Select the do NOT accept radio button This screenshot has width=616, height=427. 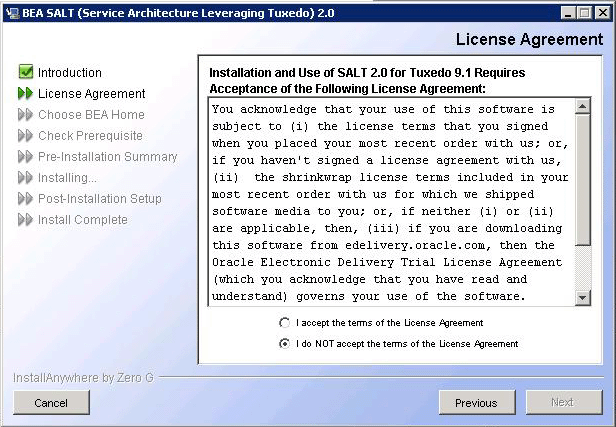click(x=284, y=344)
